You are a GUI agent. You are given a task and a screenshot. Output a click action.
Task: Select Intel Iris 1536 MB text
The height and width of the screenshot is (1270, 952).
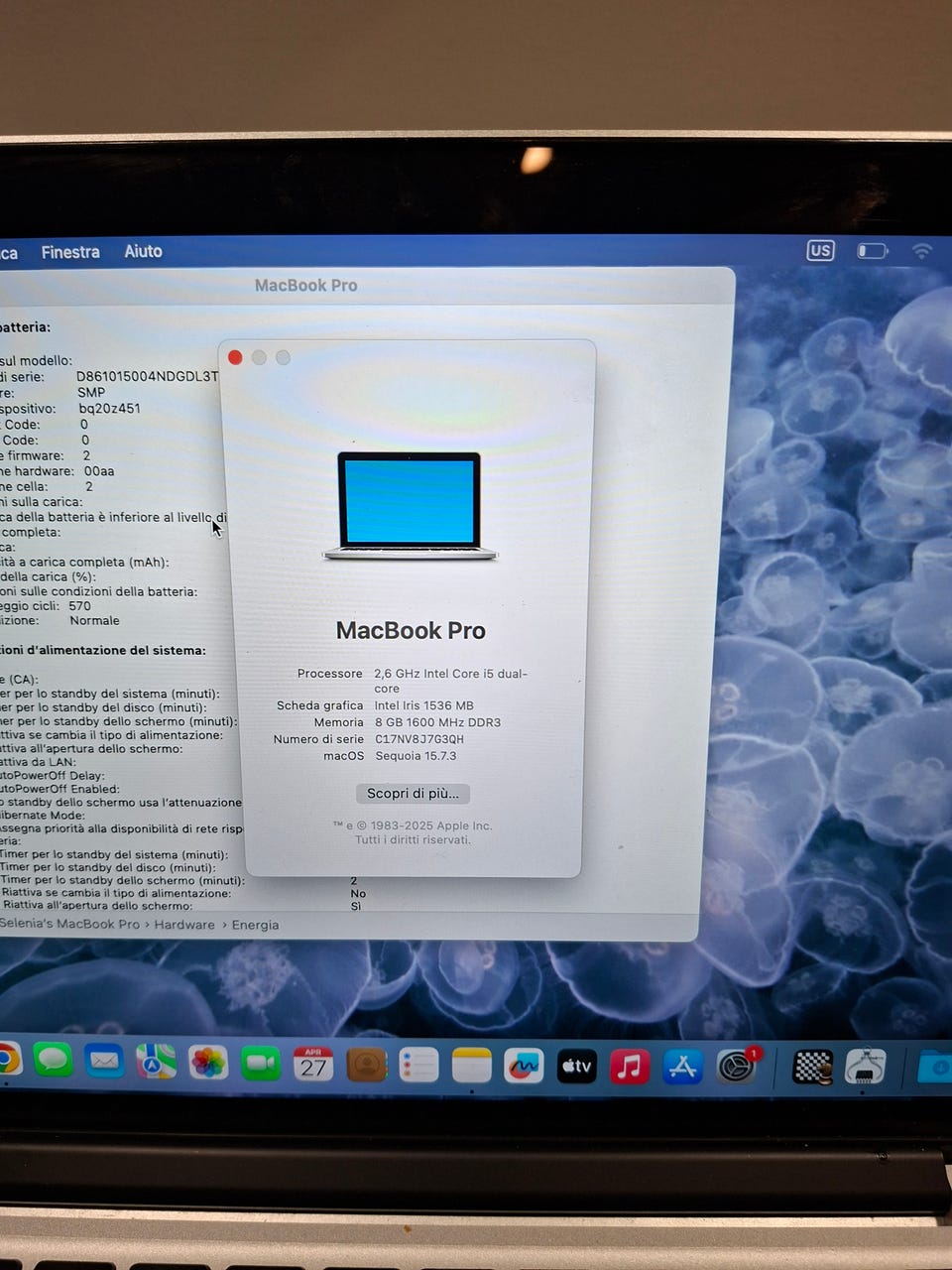coord(423,705)
